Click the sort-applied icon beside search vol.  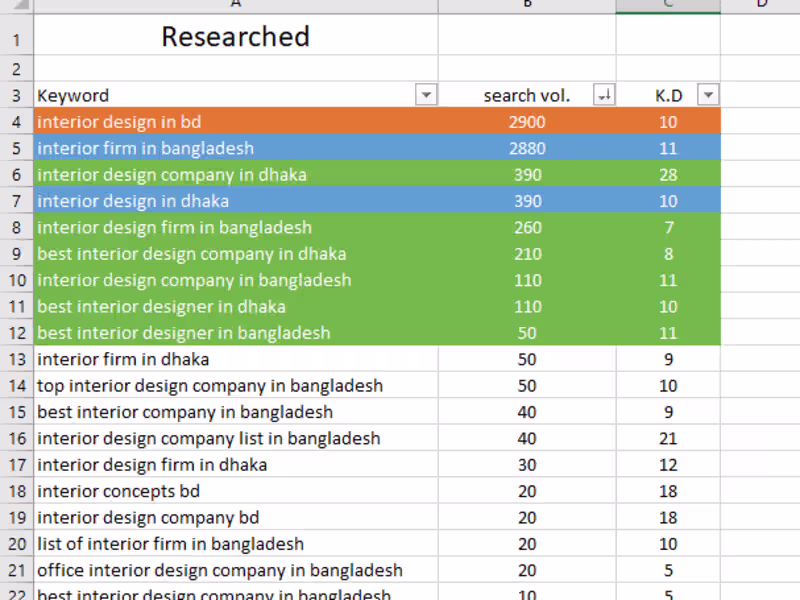click(604, 94)
